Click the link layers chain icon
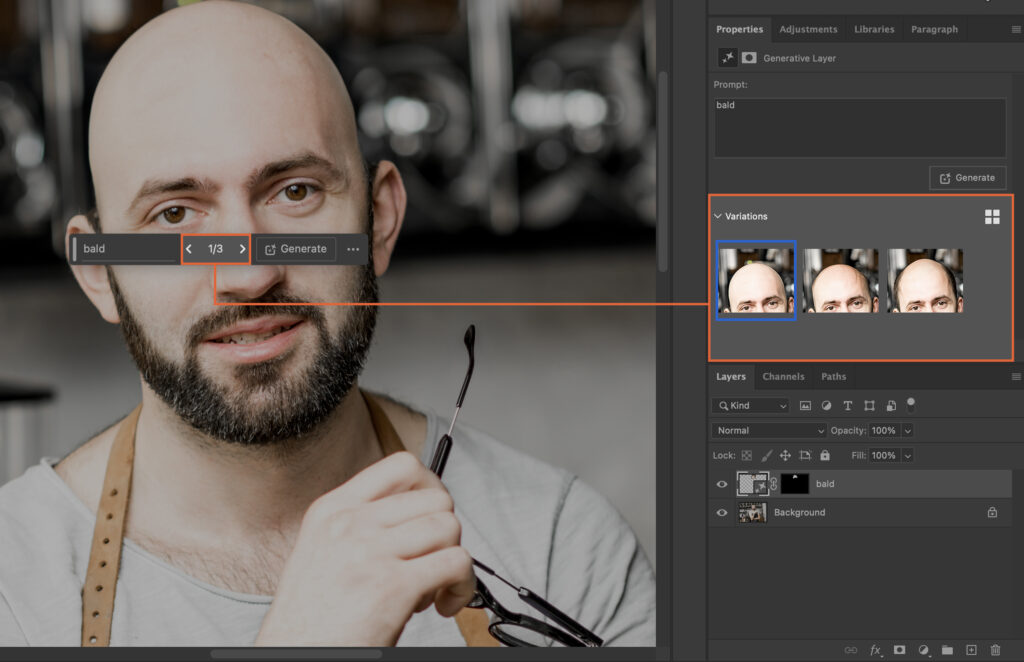1024x662 pixels. (850, 649)
